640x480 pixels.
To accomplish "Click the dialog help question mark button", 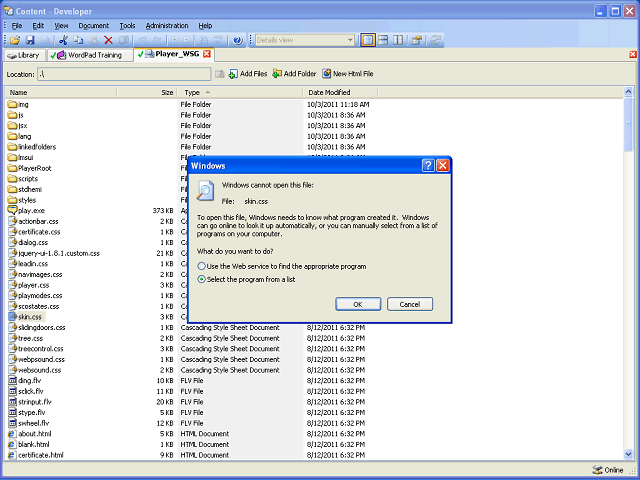I will 428,165.
